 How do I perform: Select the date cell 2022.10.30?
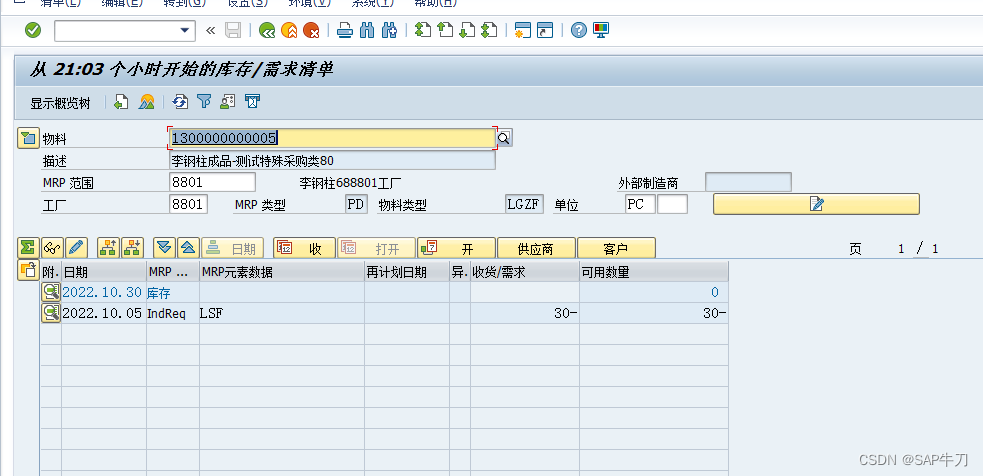coord(103,292)
